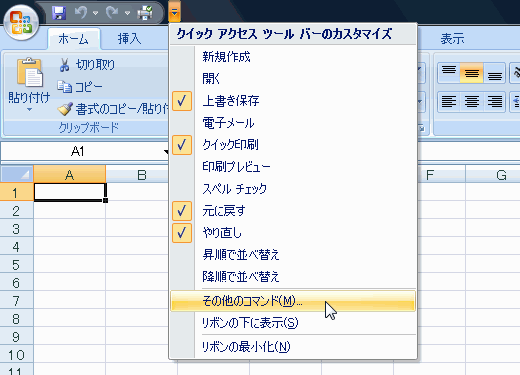Click align text left icon
The image size is (520, 375).
coord(449,101)
